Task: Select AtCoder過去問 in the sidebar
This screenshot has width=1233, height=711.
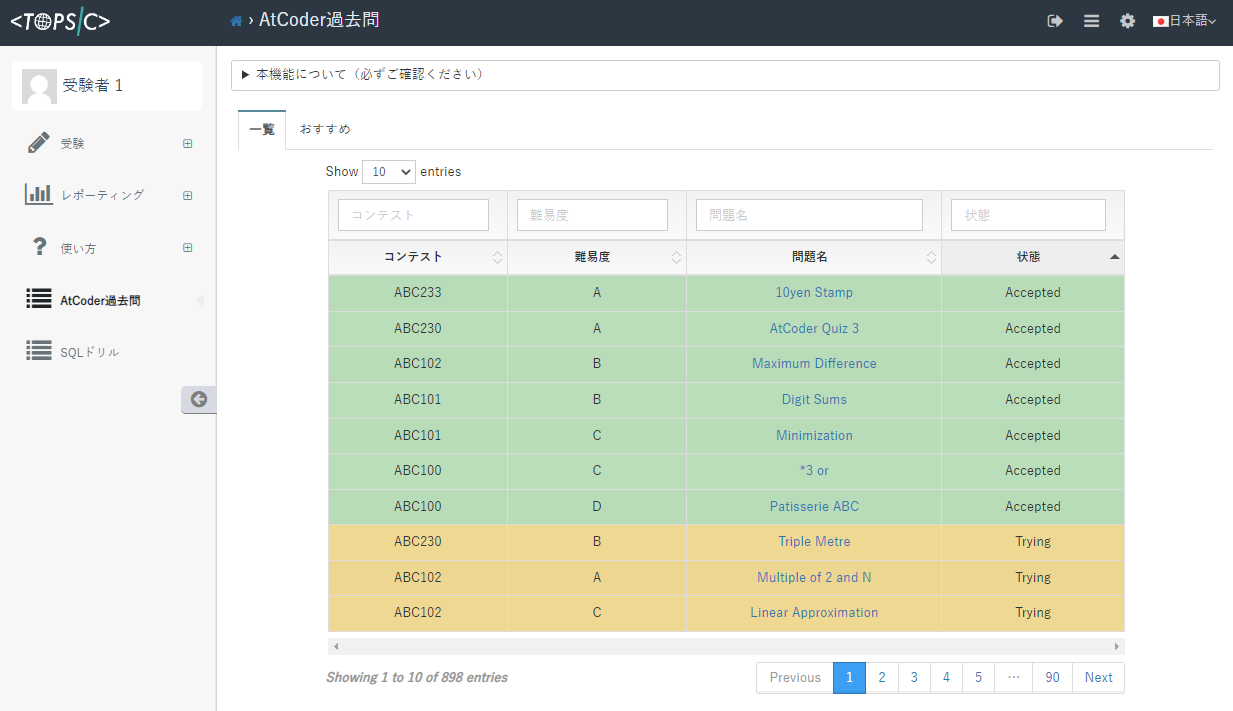Action: pyautogui.click(x=100, y=300)
